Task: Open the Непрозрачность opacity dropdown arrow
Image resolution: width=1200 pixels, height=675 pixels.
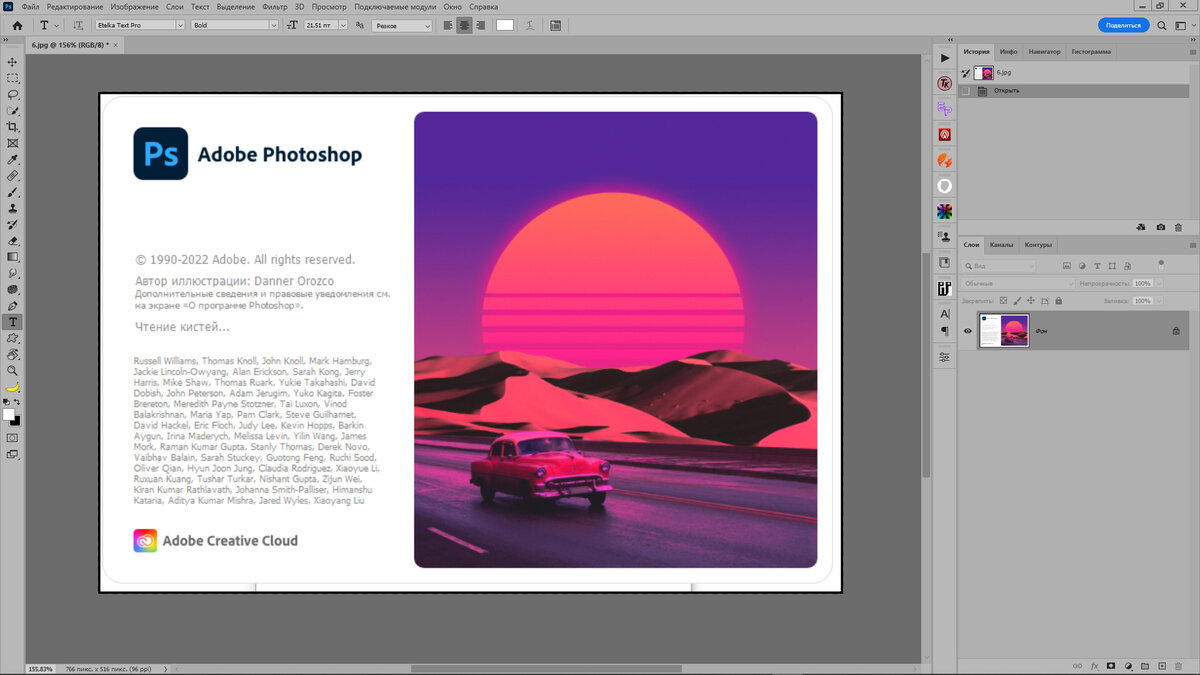Action: 1159,283
